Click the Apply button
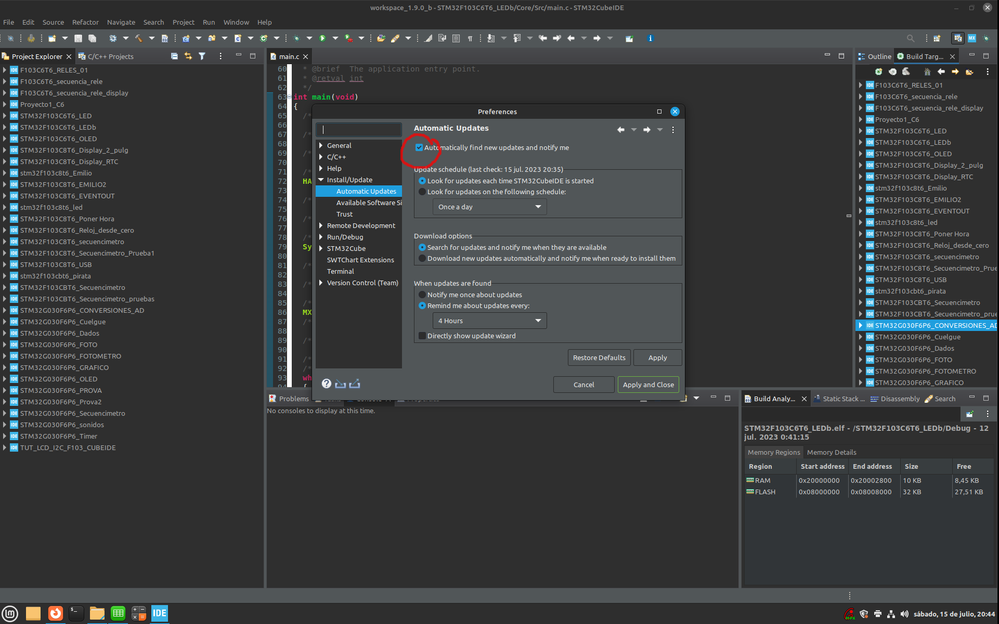Image resolution: width=999 pixels, height=624 pixels. coord(658,358)
